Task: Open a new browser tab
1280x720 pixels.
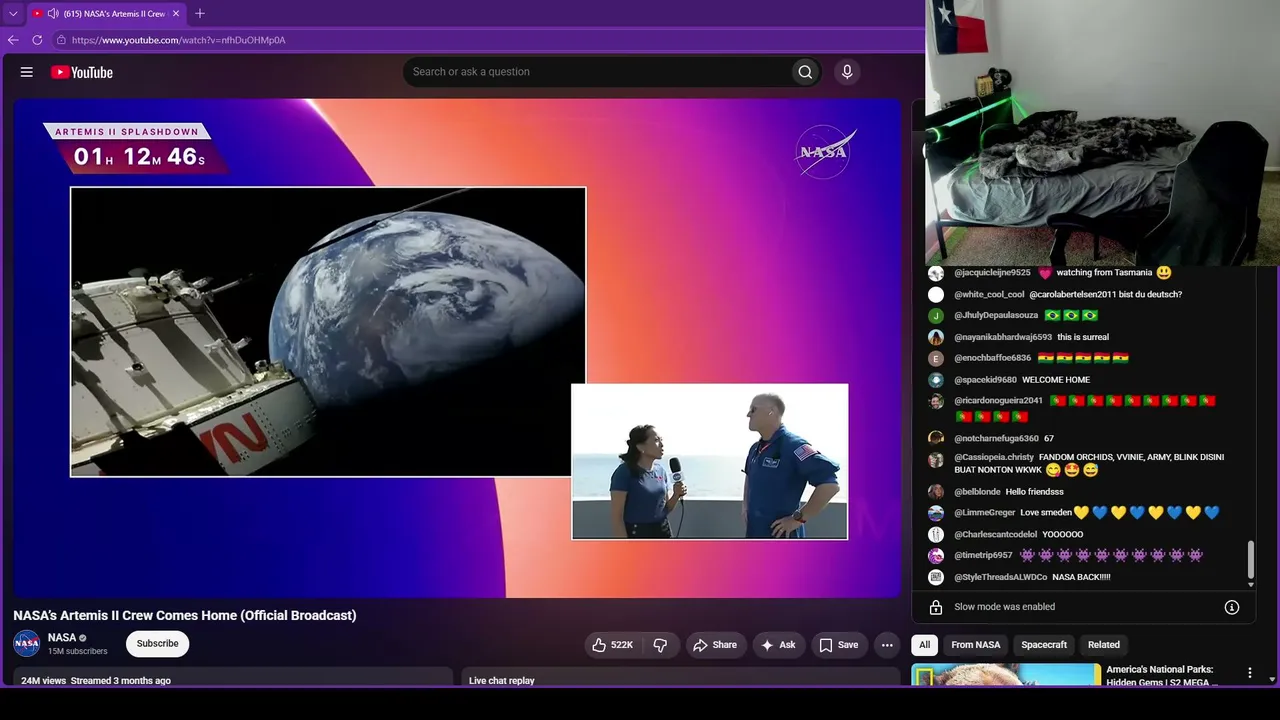Action: click(200, 14)
